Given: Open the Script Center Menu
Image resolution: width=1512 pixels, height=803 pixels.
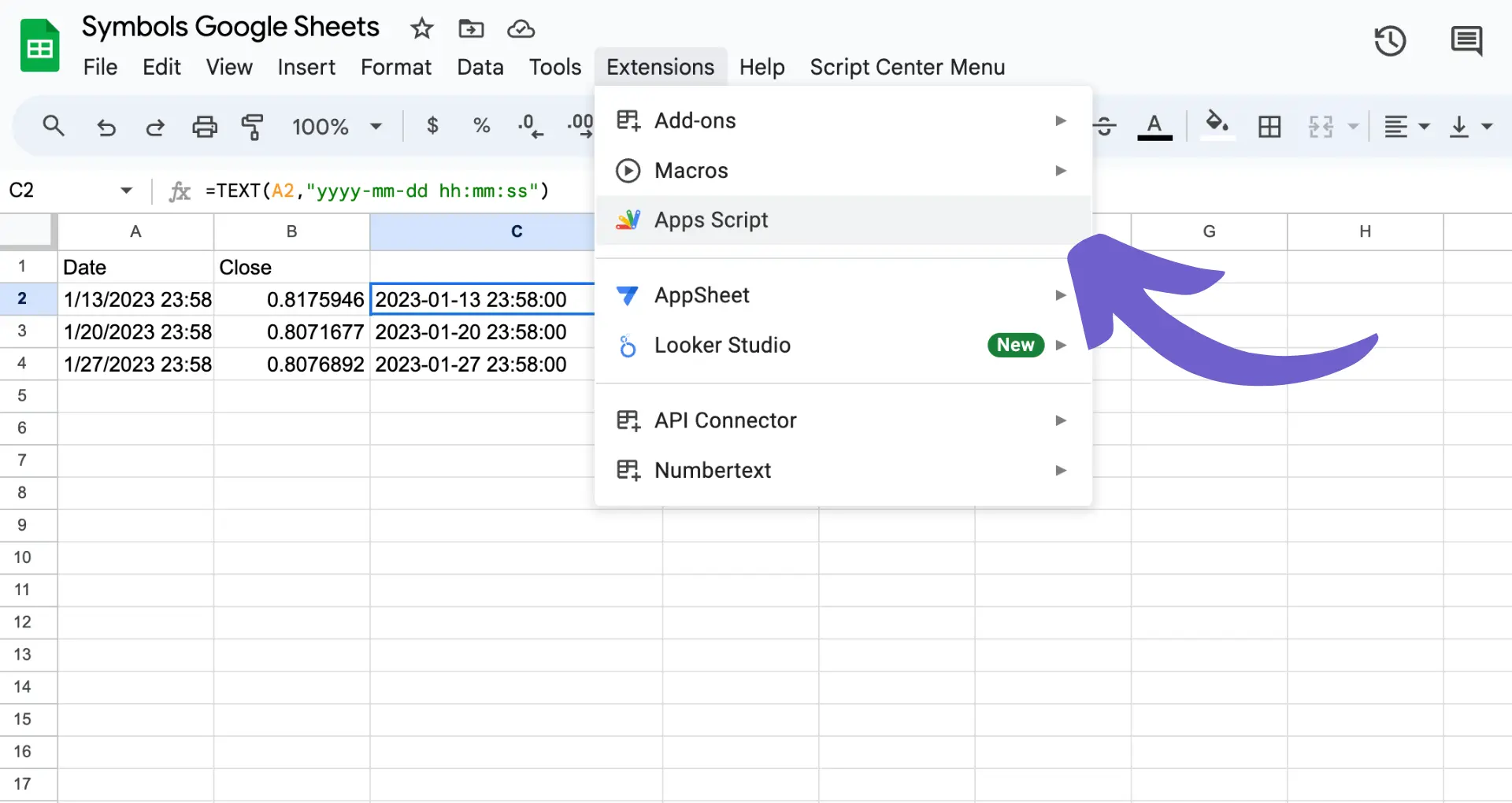Looking at the screenshot, I should [907, 68].
